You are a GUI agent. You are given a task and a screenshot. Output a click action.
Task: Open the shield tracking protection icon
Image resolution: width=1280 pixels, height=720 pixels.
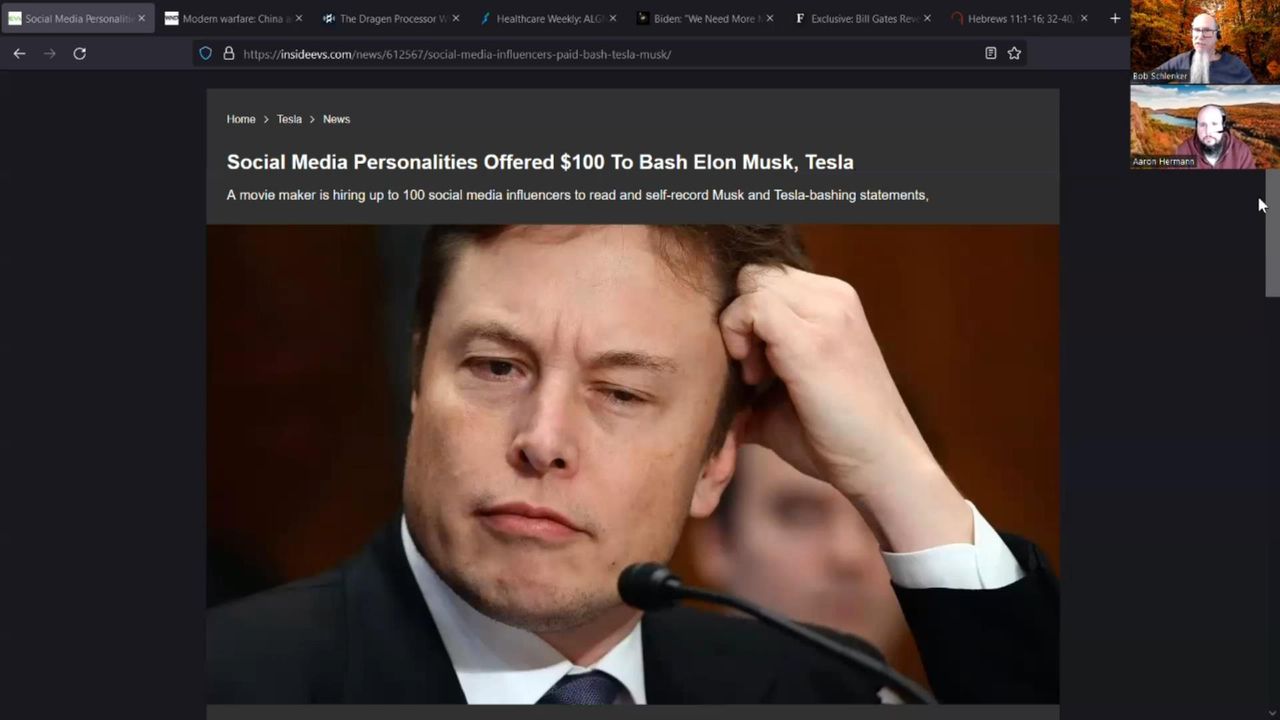[x=206, y=53]
